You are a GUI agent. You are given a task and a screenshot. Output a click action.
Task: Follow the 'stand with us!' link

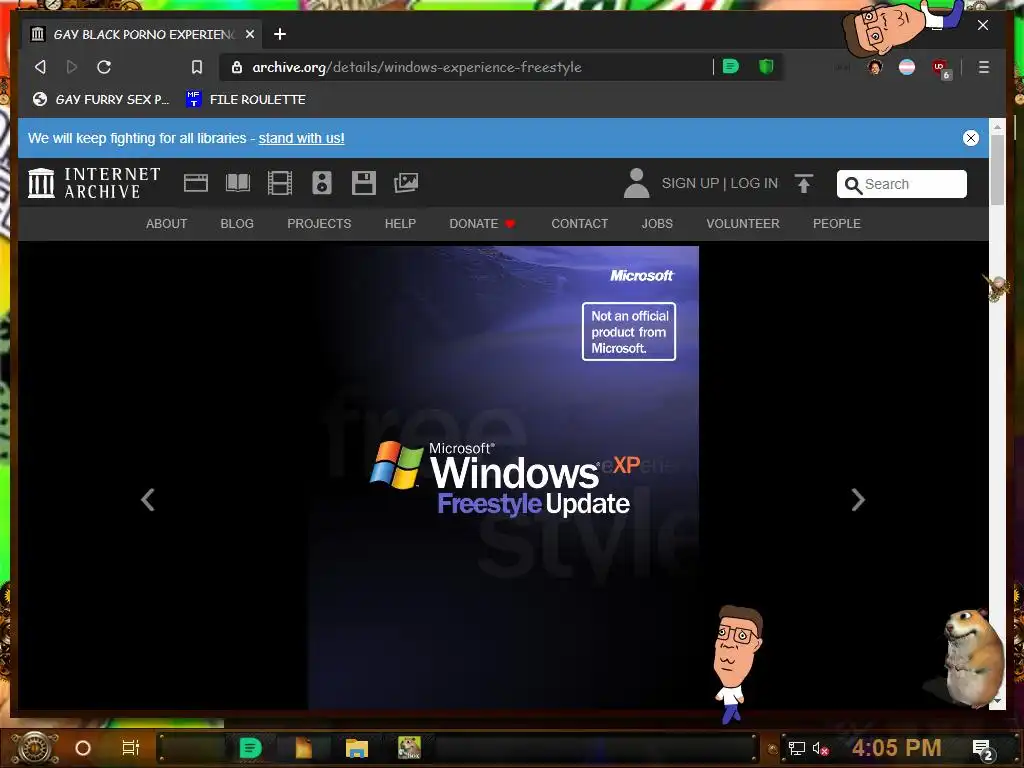[301, 138]
